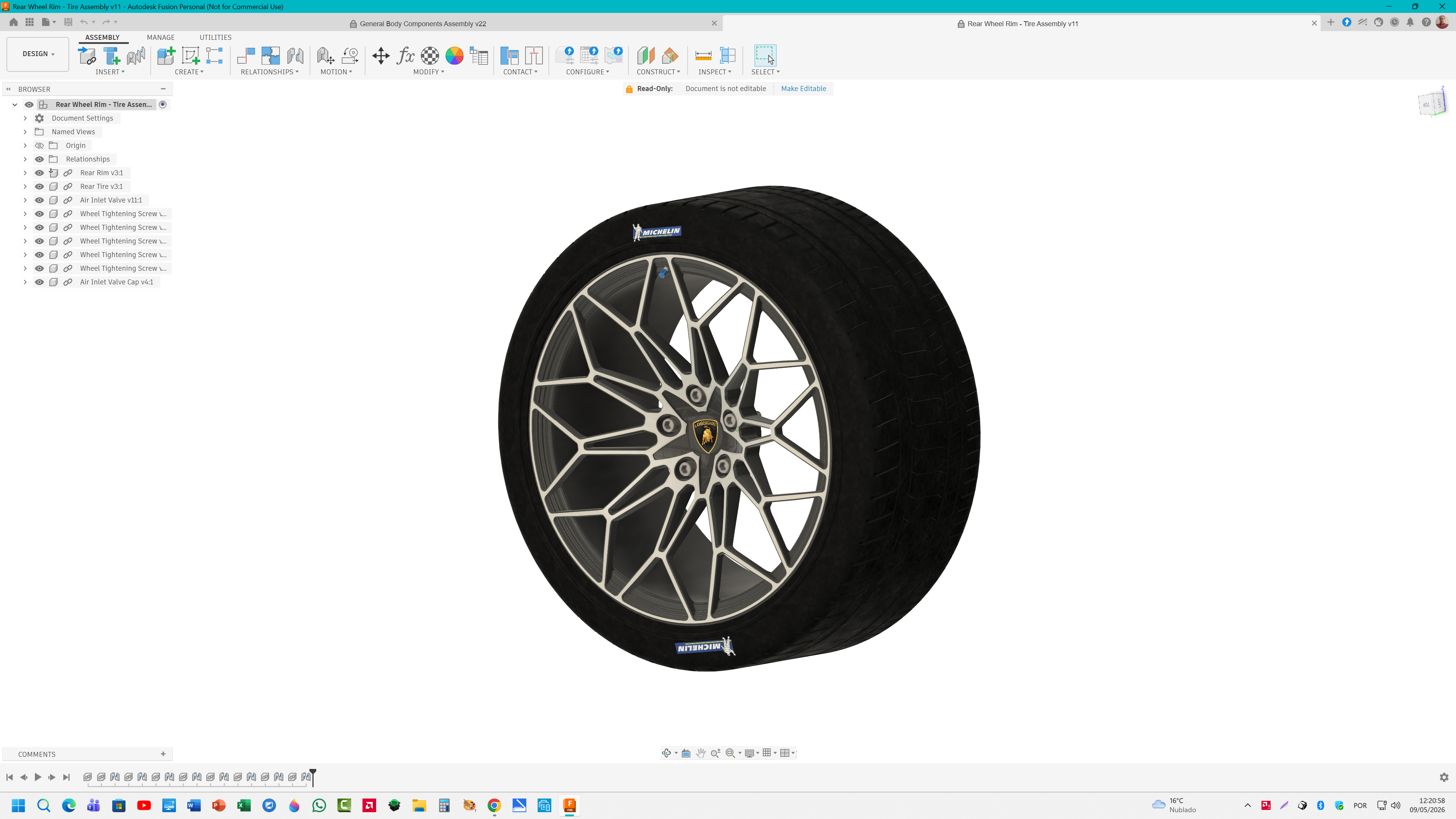Click the Save icon in quick access bar
Viewport: 1456px width, 819px height.
(x=68, y=22)
